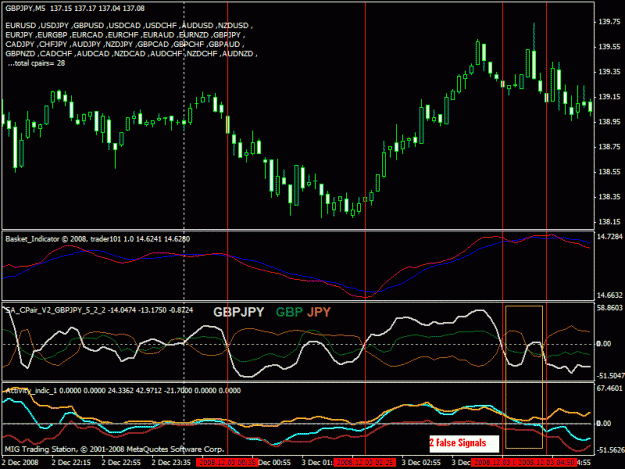Image resolution: width=625 pixels, height=469 pixels.
Task: Click the 139.15 price level on the axis
Action: click(x=609, y=97)
